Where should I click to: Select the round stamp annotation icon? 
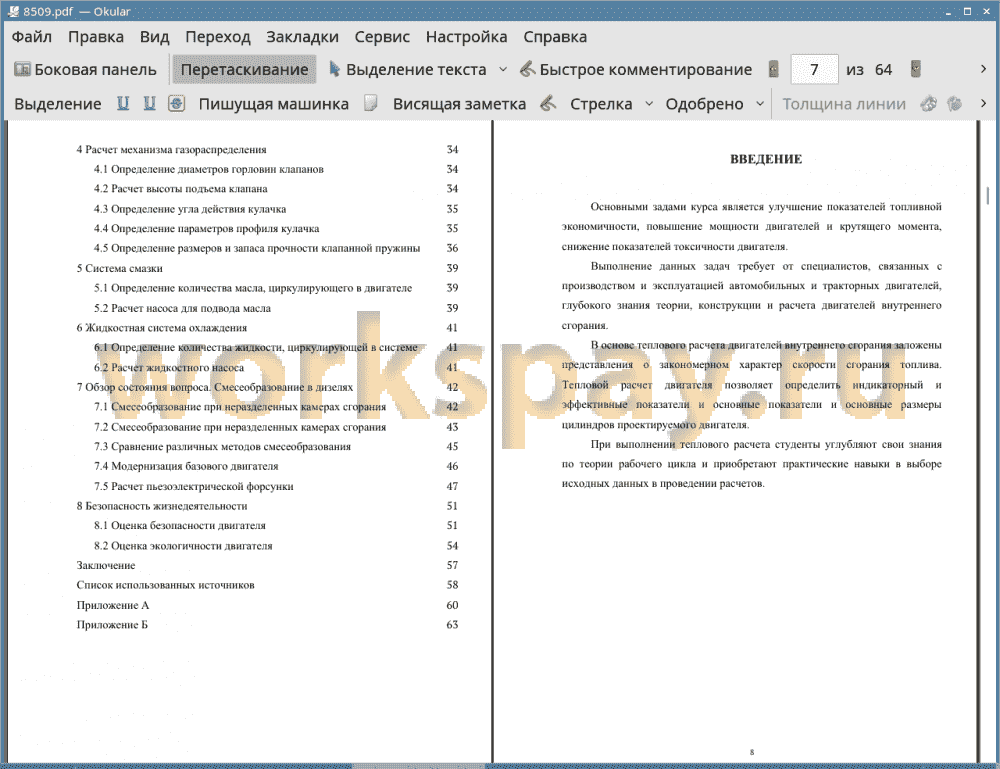tap(177, 103)
